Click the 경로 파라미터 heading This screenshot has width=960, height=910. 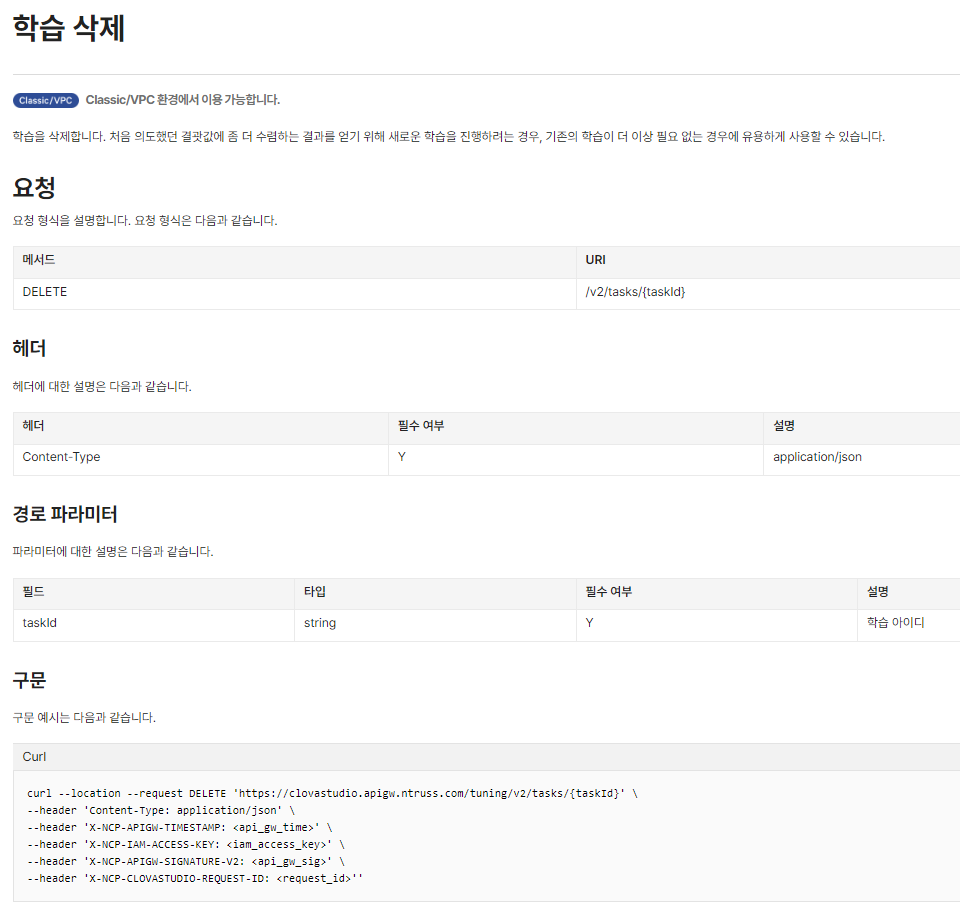pos(65,514)
